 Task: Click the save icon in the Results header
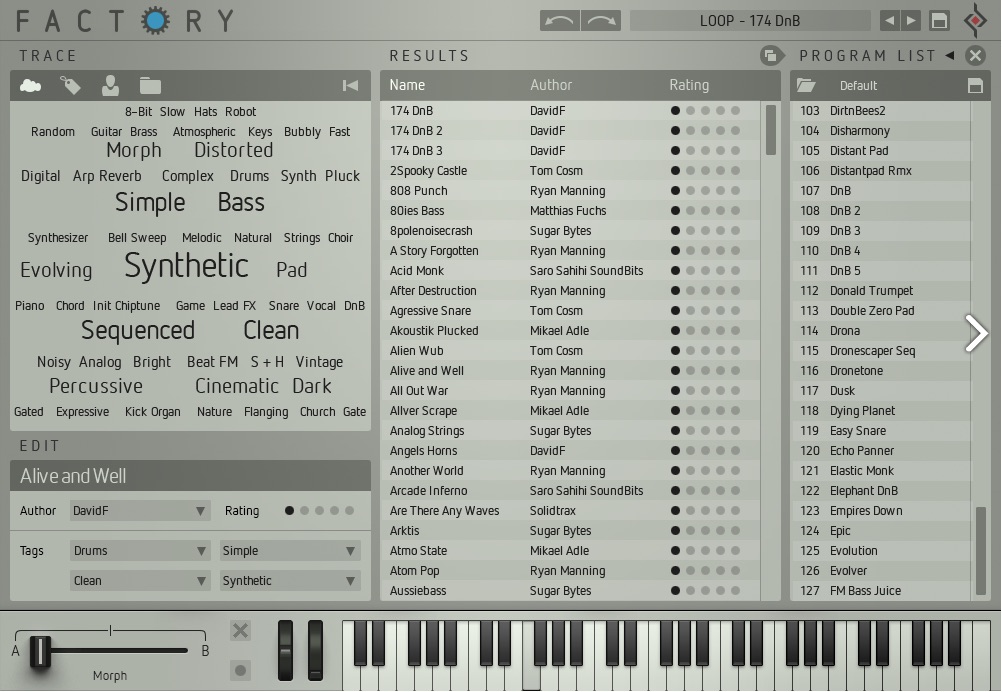click(771, 56)
